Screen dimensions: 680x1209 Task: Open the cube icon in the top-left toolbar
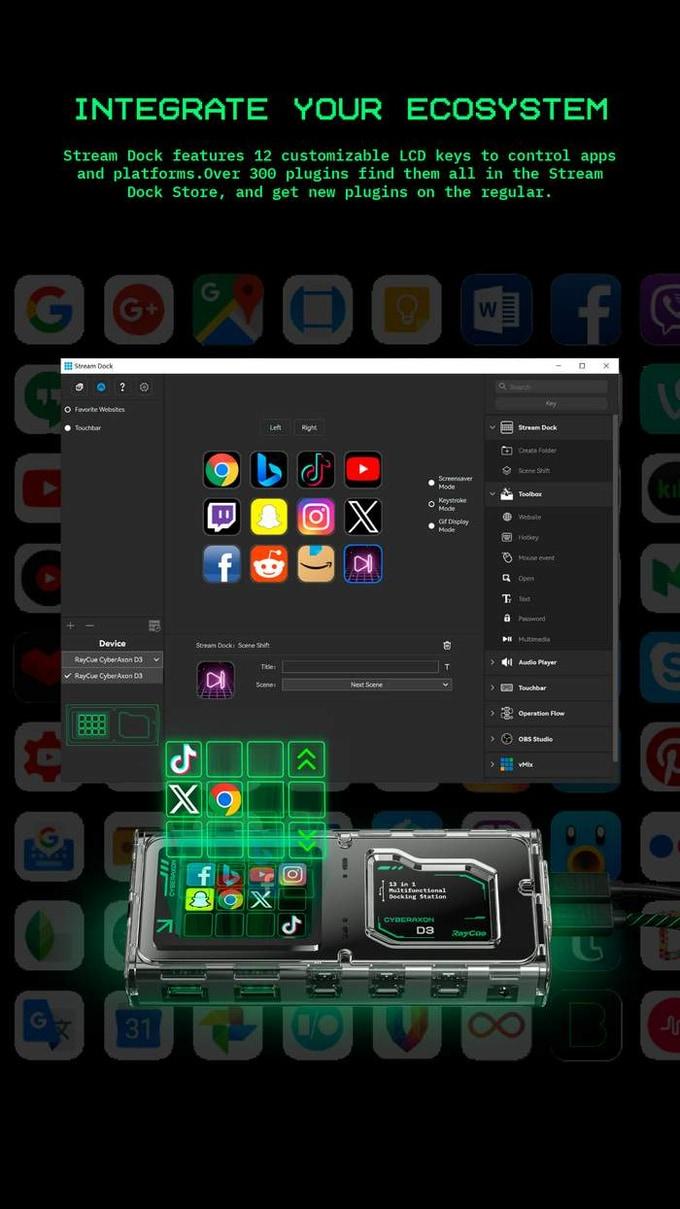(x=79, y=387)
